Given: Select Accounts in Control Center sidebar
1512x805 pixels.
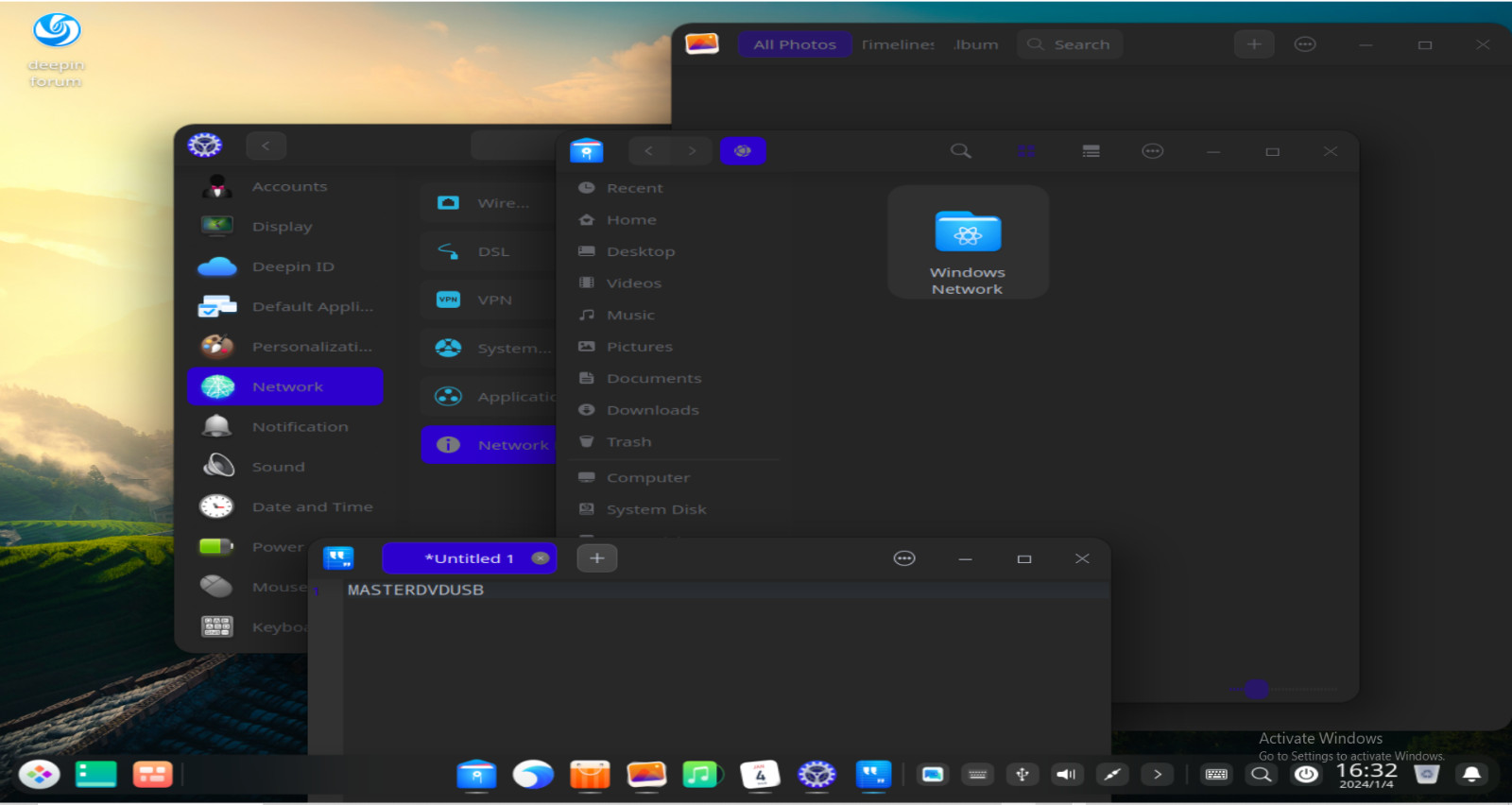Looking at the screenshot, I should point(285,187).
